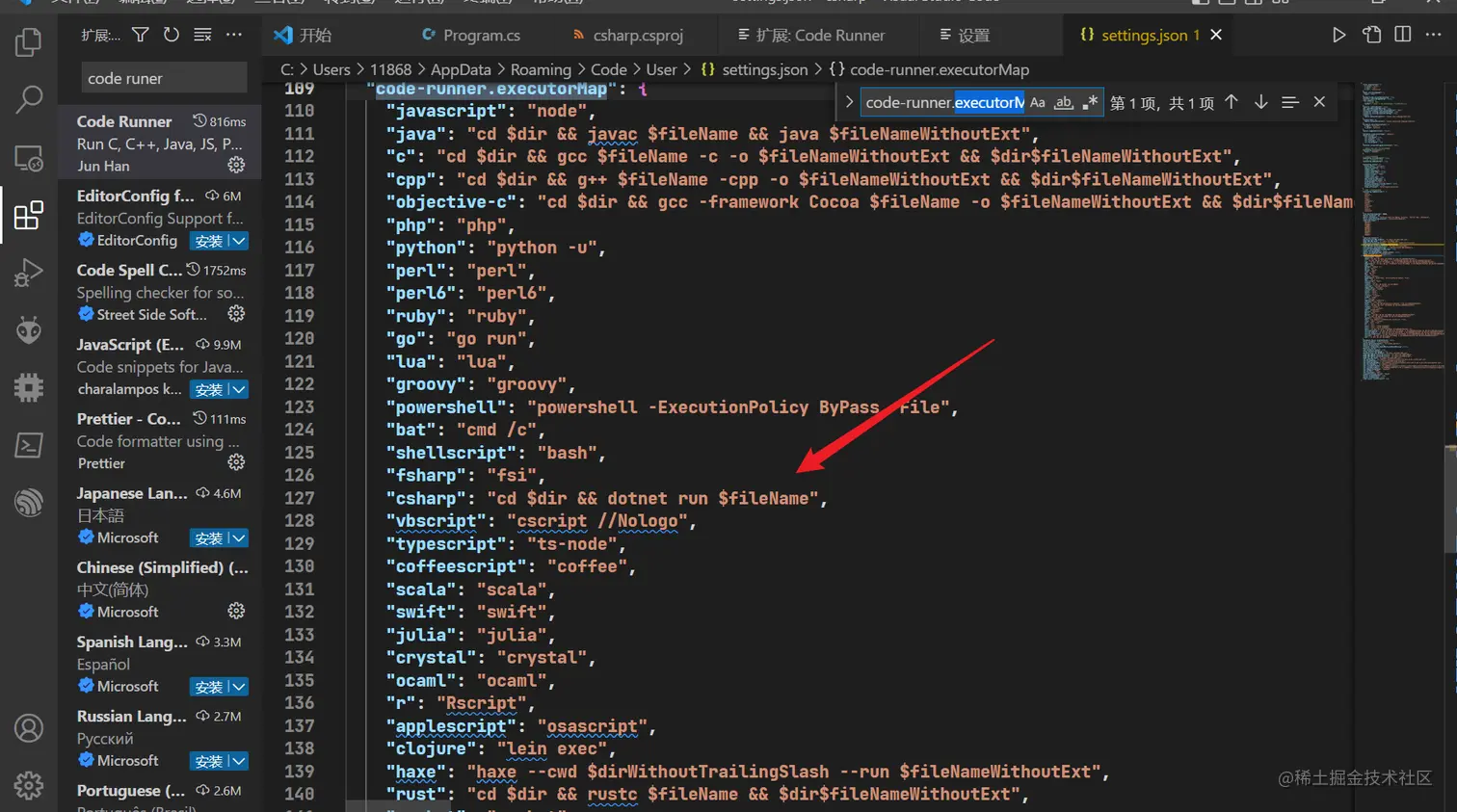Switch to the csharp.csproj tab
Image resolution: width=1457 pixels, height=812 pixels.
pos(637,35)
